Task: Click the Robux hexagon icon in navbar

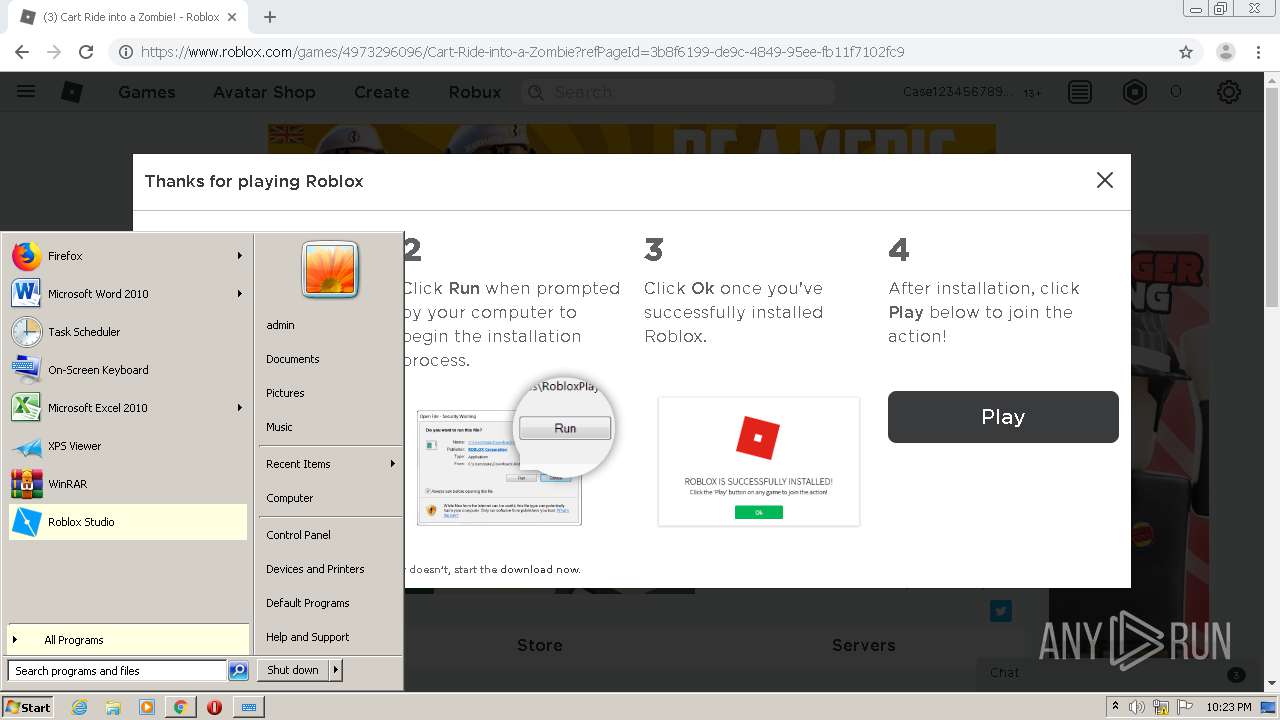Action: pos(1135,92)
